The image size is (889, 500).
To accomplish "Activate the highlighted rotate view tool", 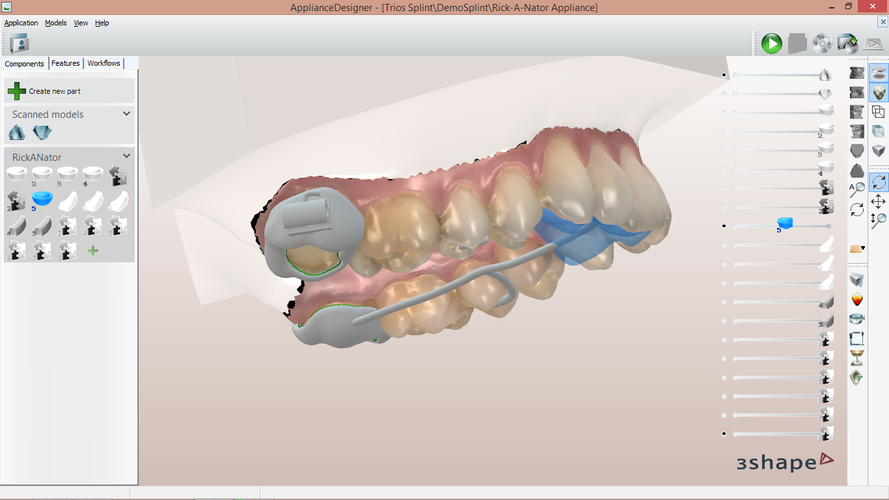I will point(879,182).
